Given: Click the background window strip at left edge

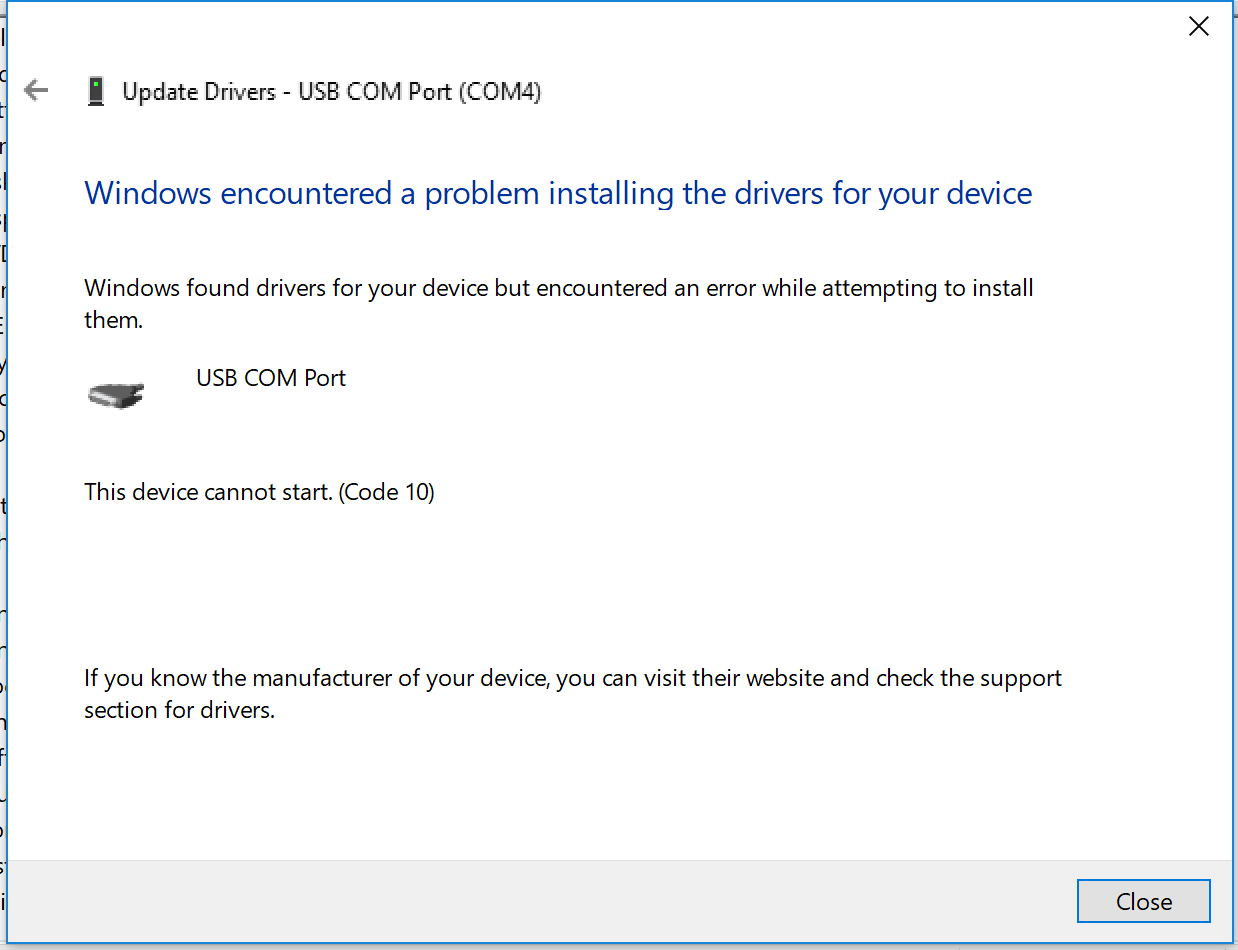Looking at the screenshot, I should [x=3, y=475].
